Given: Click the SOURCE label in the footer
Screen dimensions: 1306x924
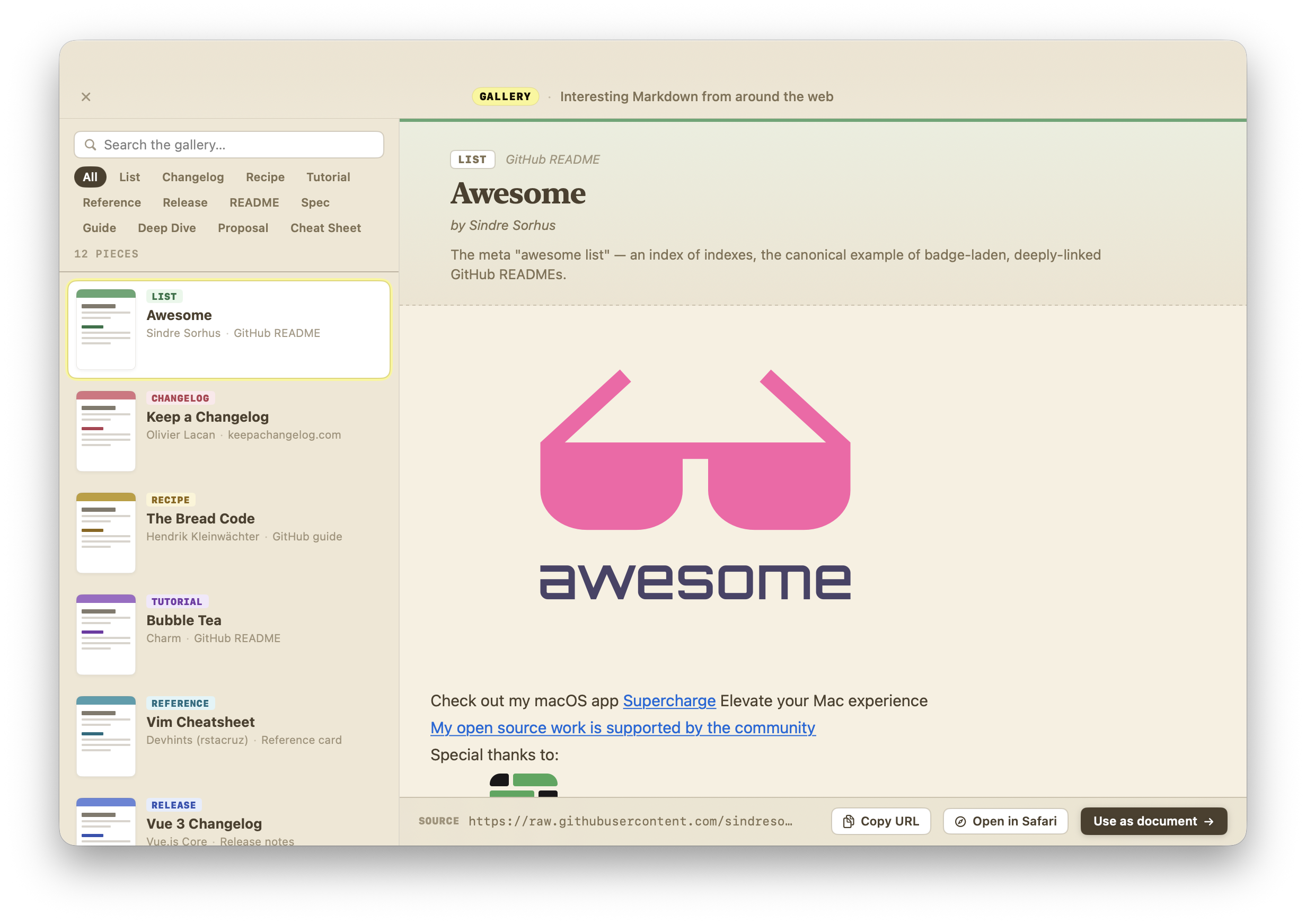Looking at the screenshot, I should click(x=439, y=821).
